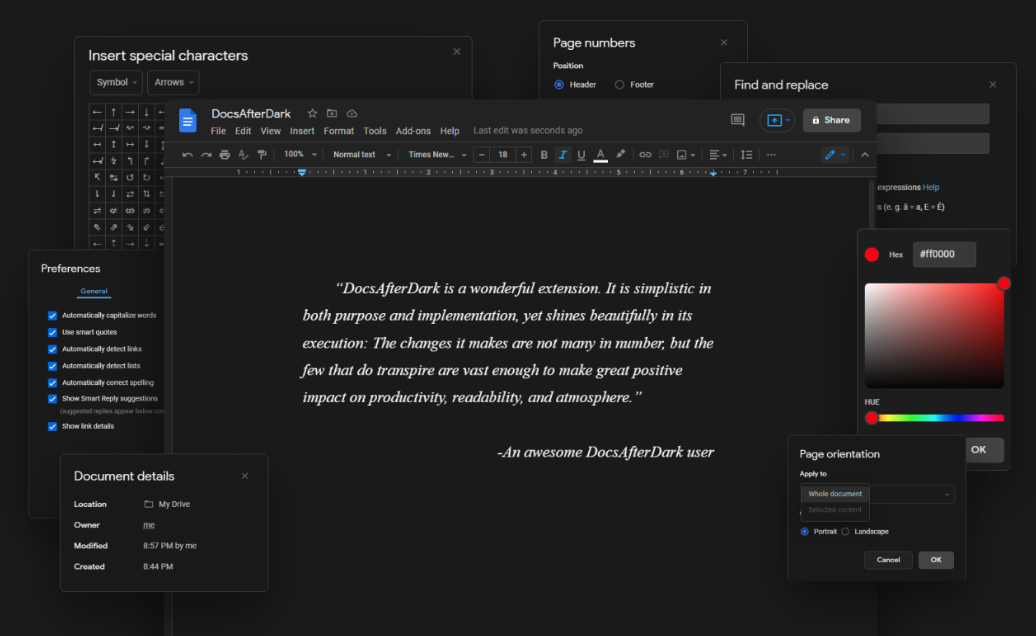
Task: Open the highlight color tool
Action: point(620,155)
